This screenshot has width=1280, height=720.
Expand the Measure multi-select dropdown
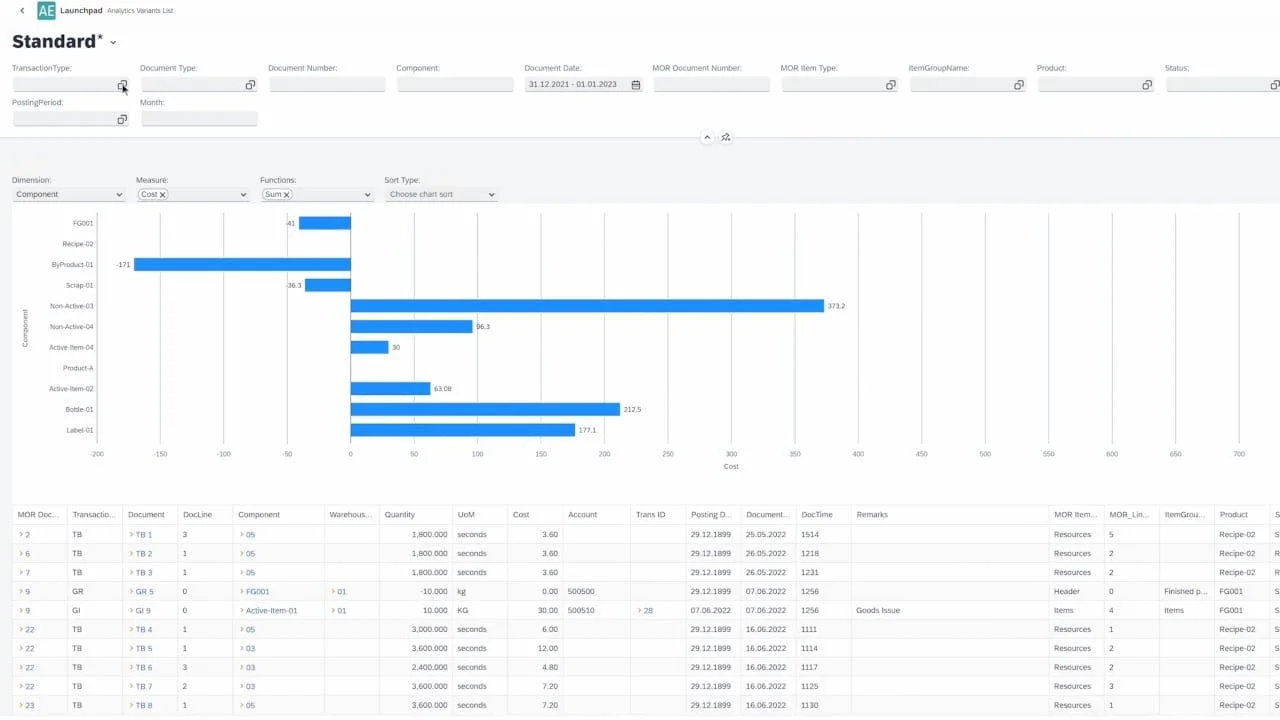coord(243,195)
